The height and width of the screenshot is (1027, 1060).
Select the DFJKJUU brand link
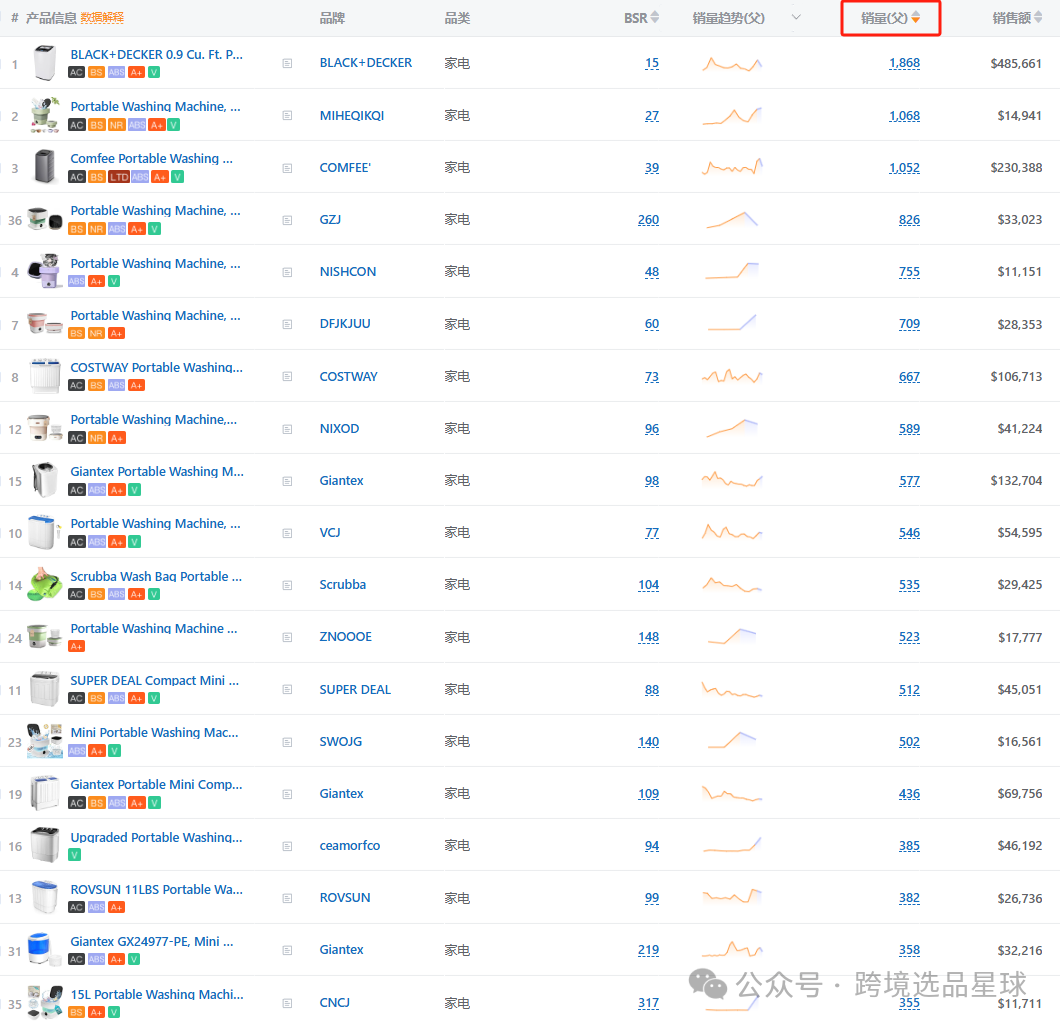(345, 324)
